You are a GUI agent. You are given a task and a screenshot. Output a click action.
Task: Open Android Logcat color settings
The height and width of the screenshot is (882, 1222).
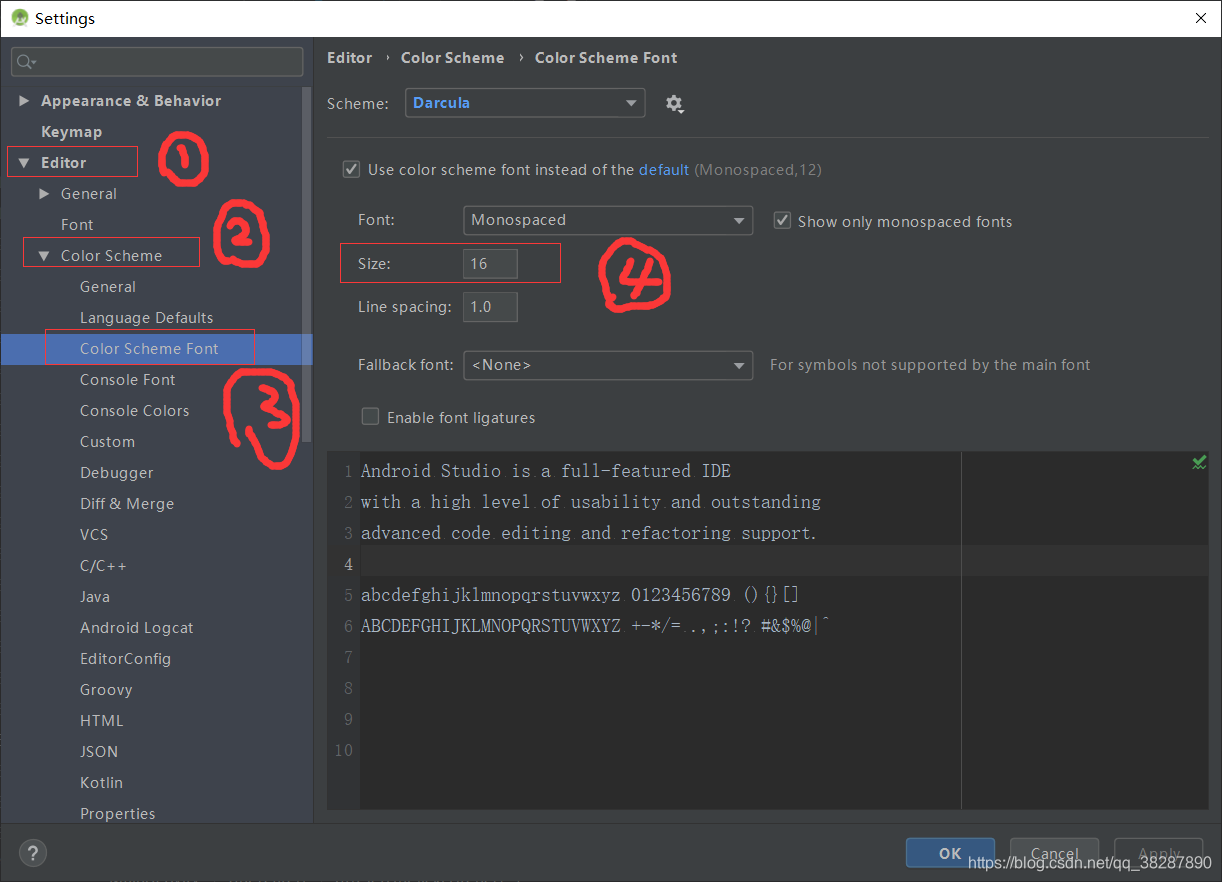(137, 628)
